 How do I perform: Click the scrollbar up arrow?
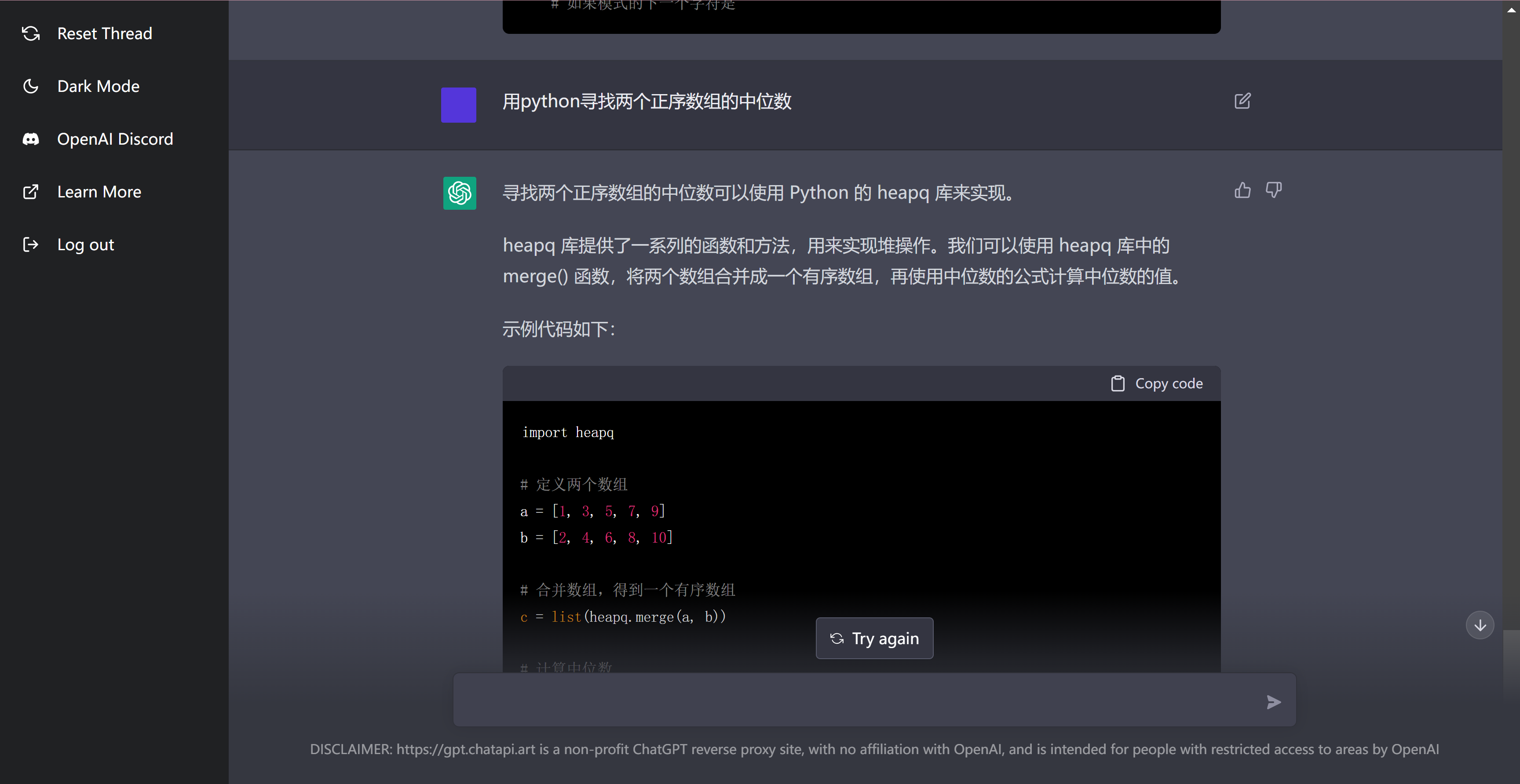pos(1511,9)
